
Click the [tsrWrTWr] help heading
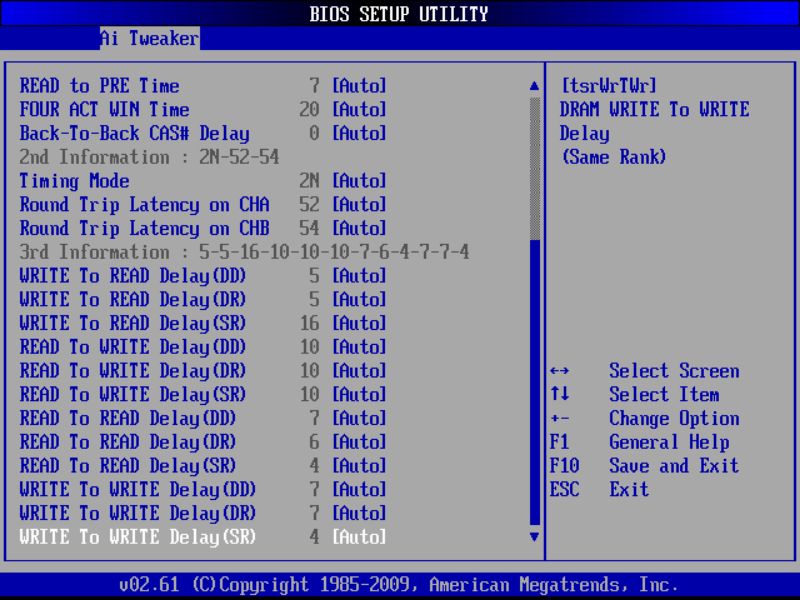pyautogui.click(x=609, y=86)
